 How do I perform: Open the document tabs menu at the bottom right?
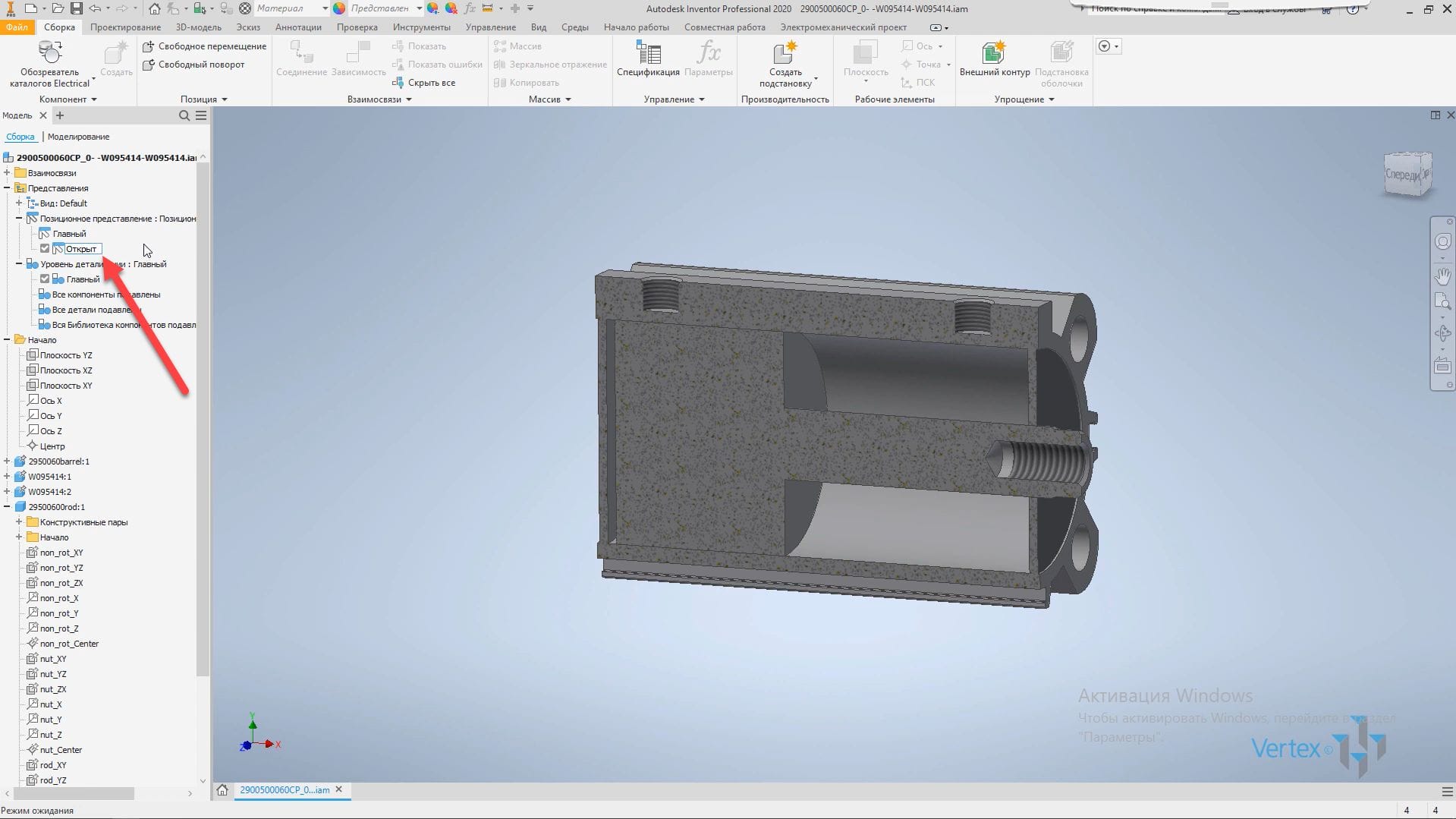pos(1447,790)
